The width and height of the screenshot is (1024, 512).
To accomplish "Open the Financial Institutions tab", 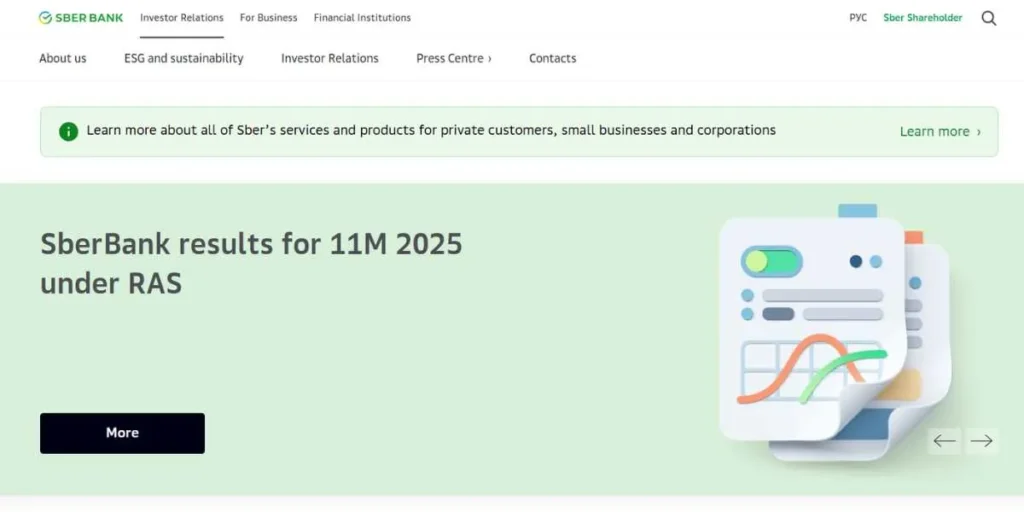I will point(362,18).
